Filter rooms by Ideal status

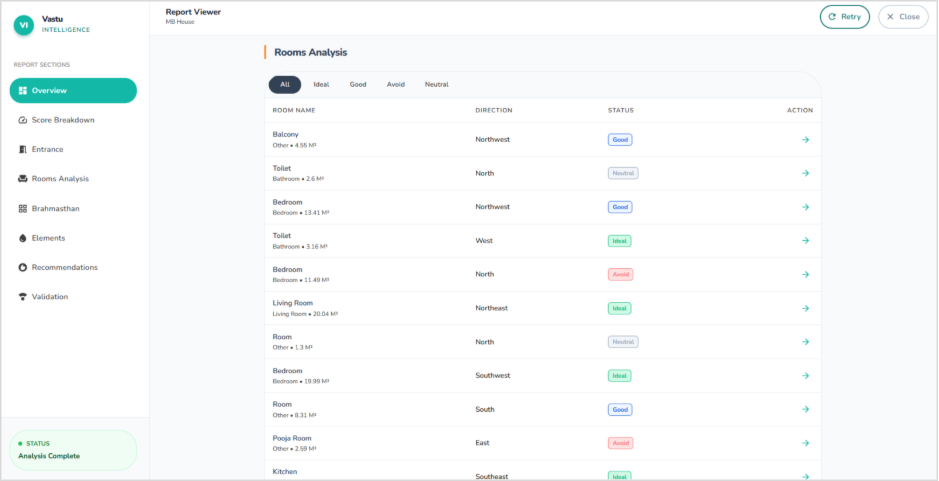321,85
